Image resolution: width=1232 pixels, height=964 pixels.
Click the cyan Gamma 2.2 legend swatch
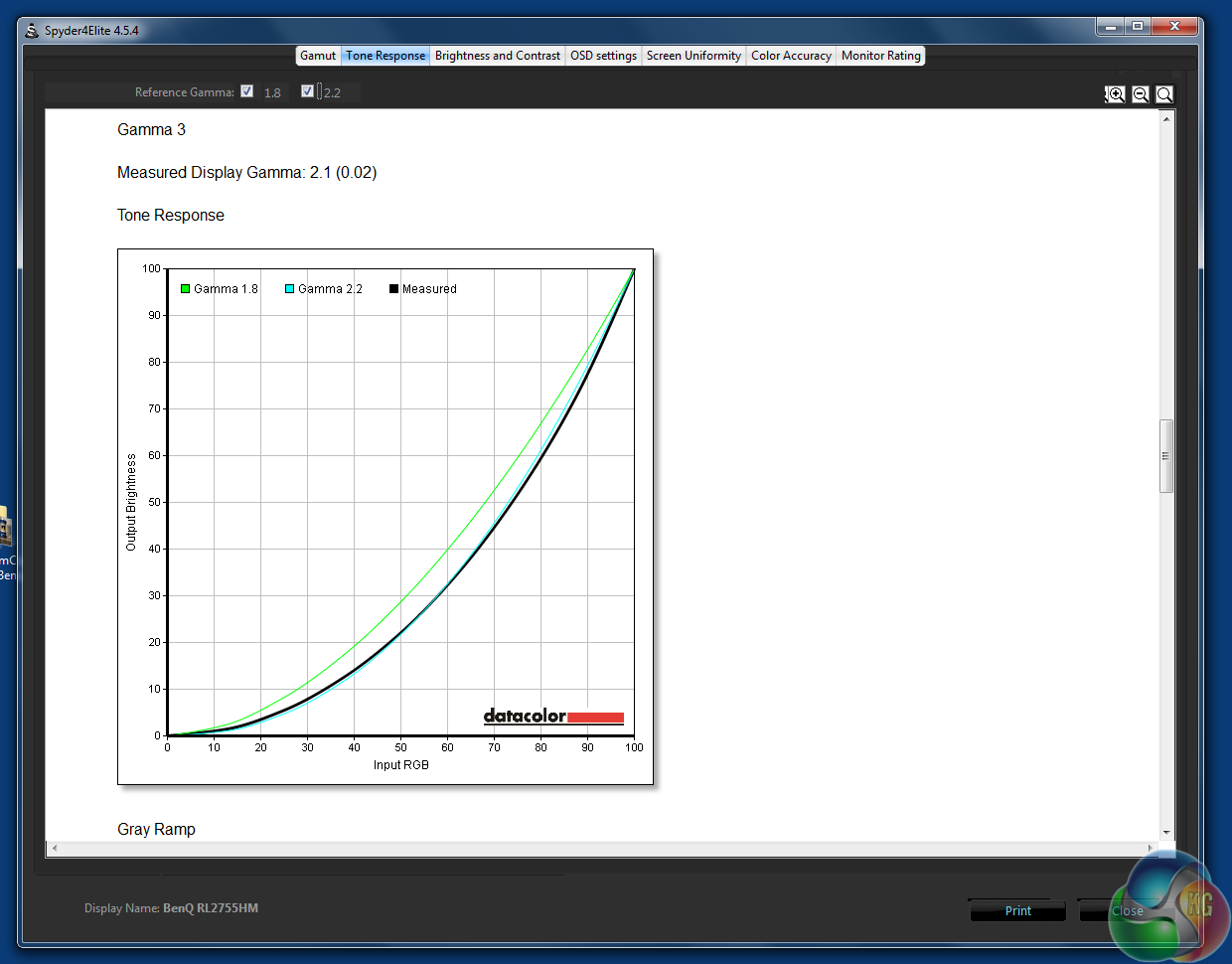[x=289, y=289]
